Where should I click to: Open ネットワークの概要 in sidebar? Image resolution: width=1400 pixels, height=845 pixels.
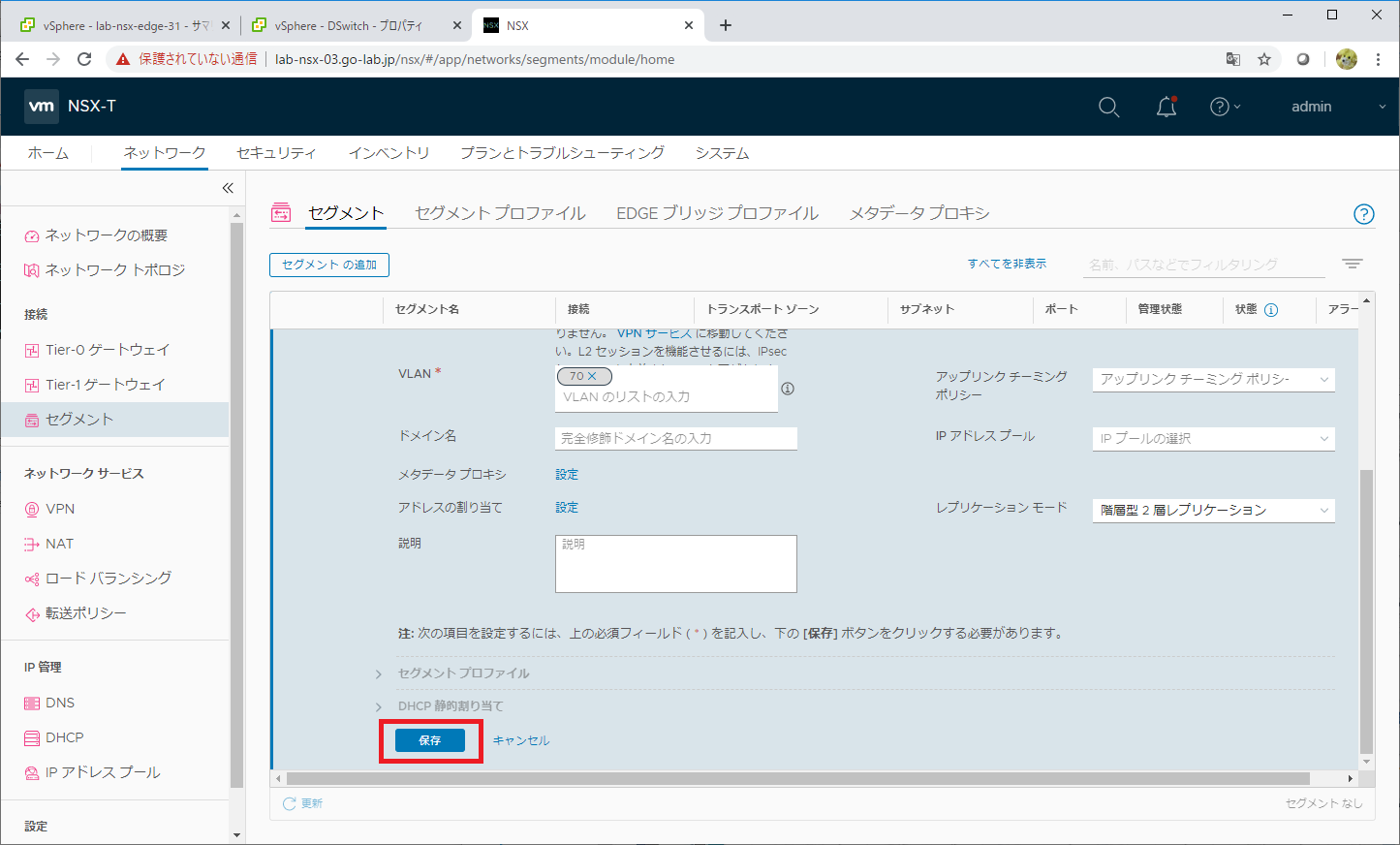pos(106,235)
